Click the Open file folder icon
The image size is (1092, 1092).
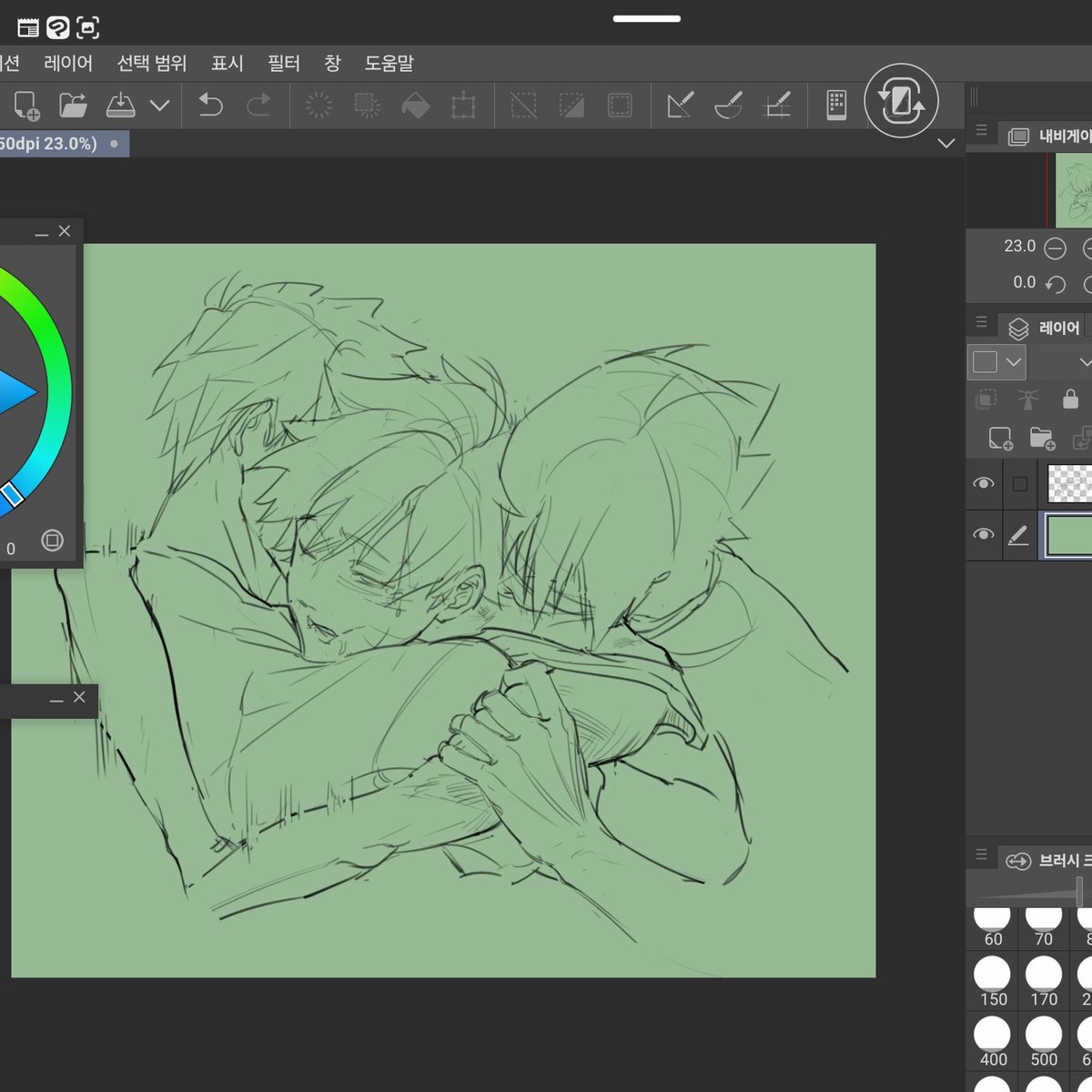click(73, 106)
